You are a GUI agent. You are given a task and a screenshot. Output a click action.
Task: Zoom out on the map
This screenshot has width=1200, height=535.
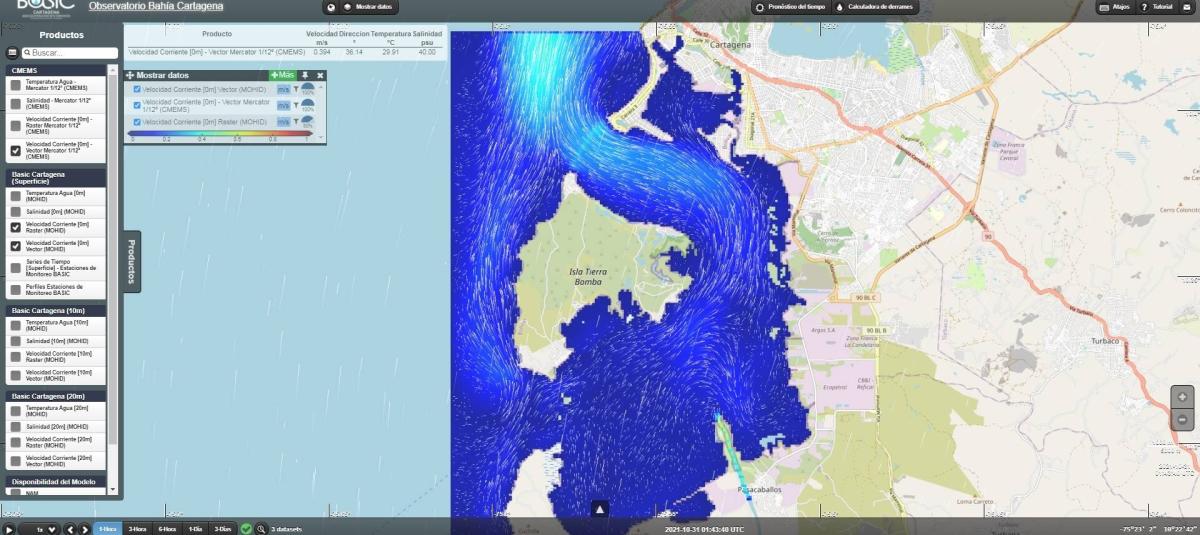point(1182,420)
